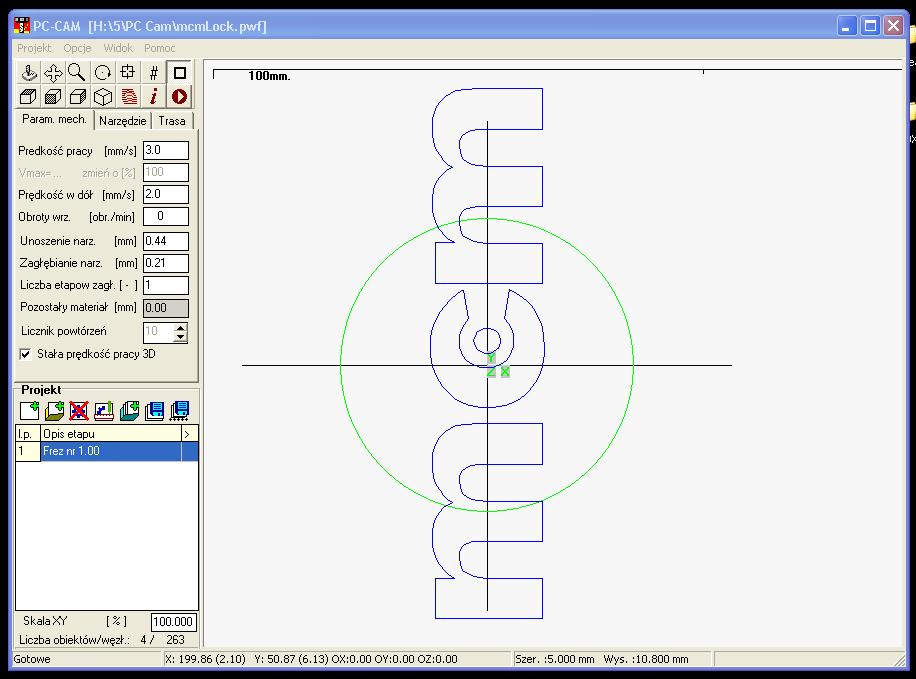Click the green Y axis marker
Image resolution: width=916 pixels, height=679 pixels.
click(491, 358)
